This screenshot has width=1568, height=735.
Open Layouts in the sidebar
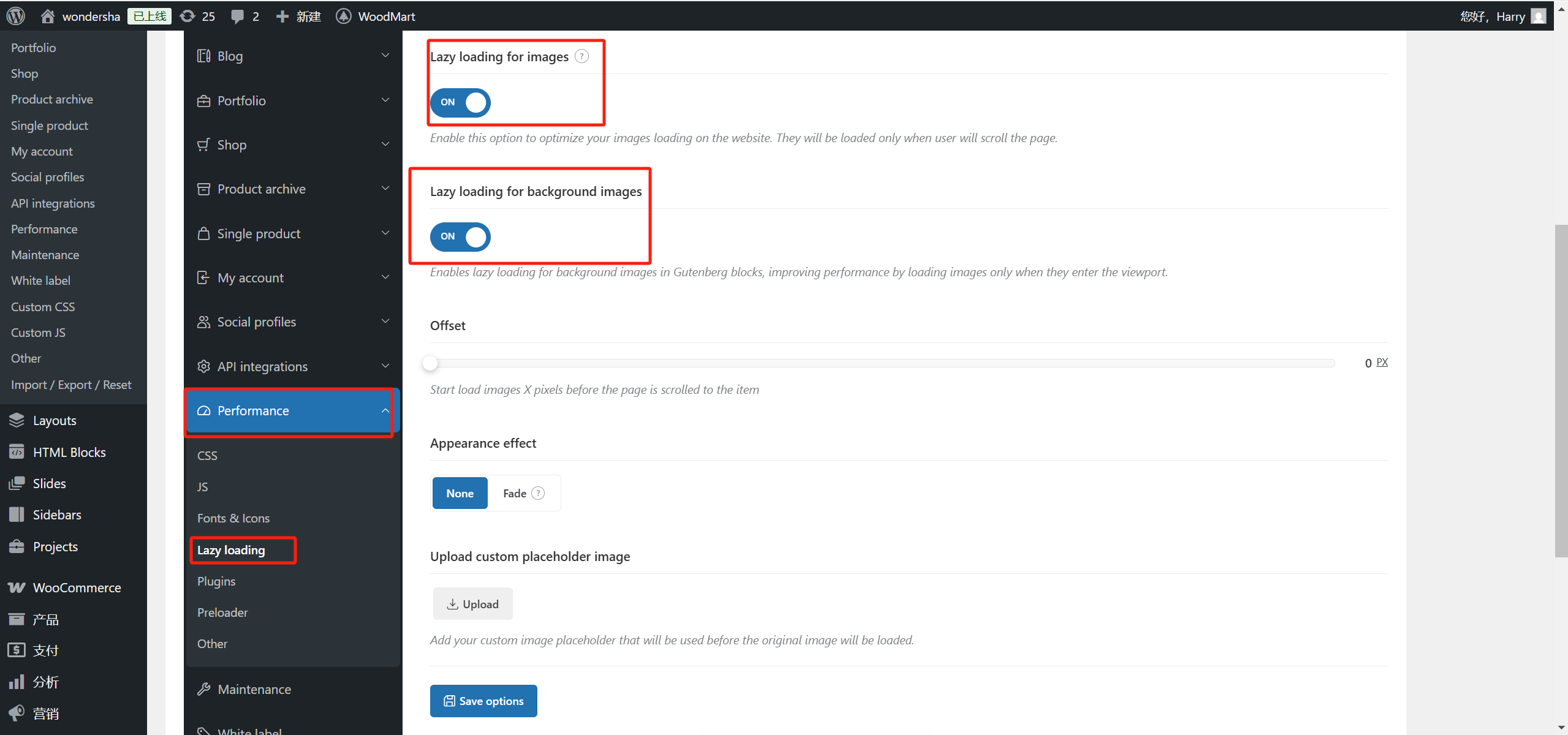55,420
